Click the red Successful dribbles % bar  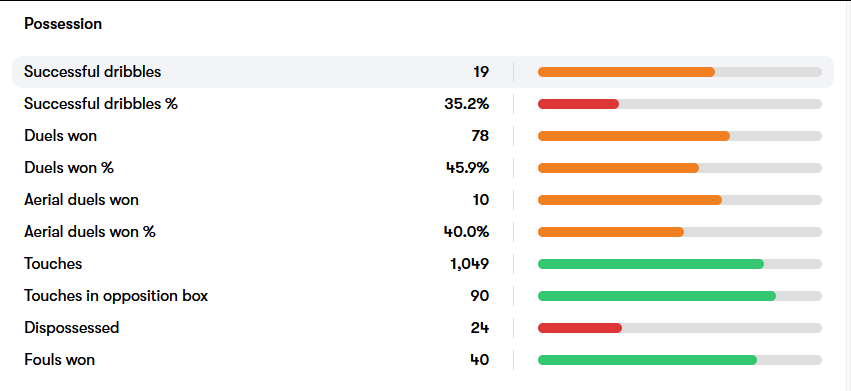pos(579,104)
